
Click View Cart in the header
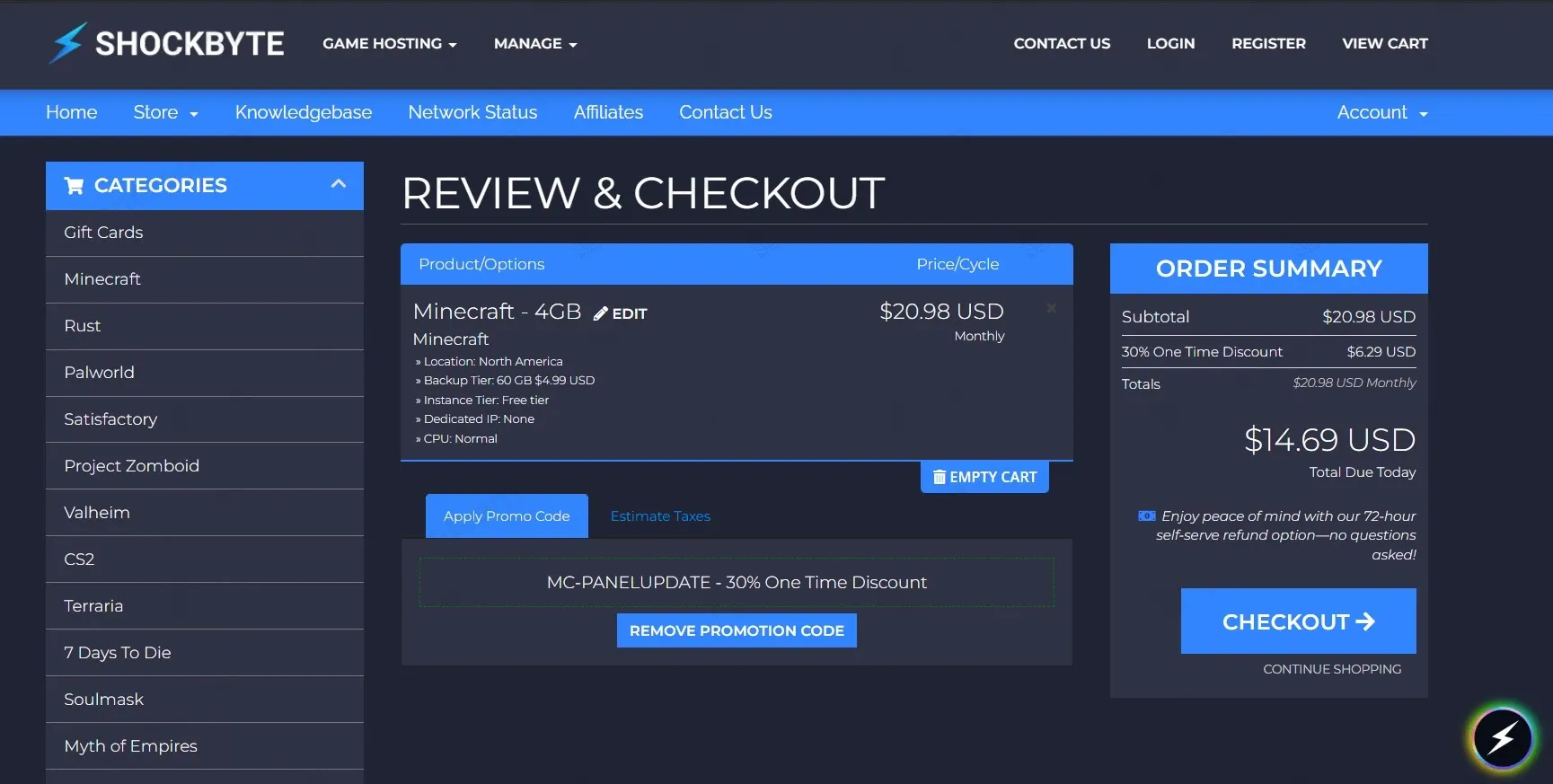coord(1384,43)
